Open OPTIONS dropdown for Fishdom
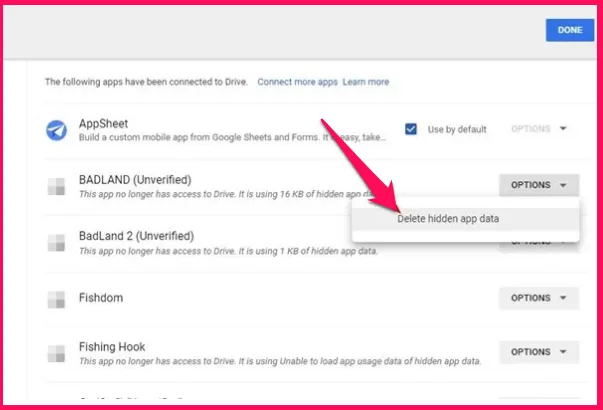Viewport: 603px width, 410px height. (539, 298)
